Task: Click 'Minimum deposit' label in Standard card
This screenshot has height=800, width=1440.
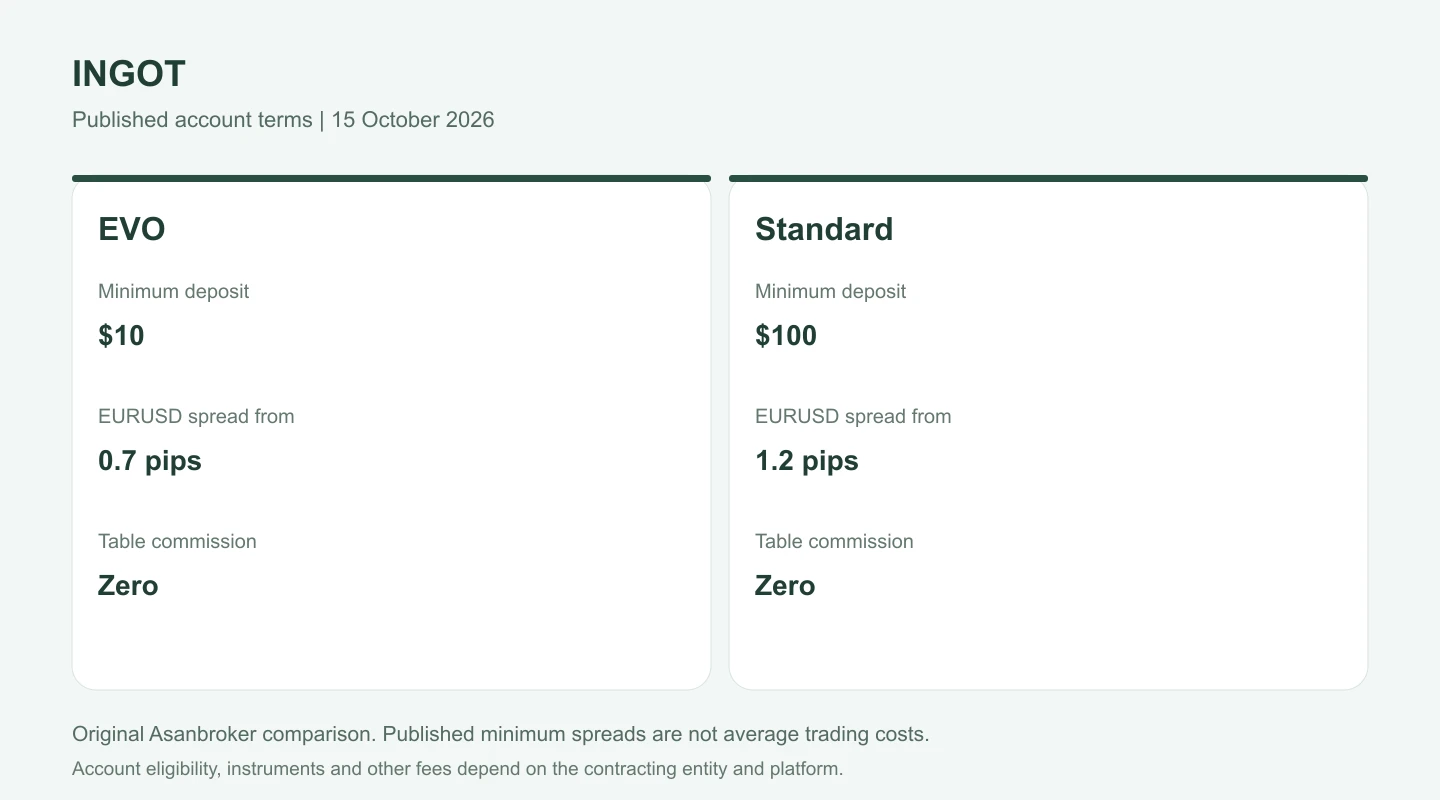Action: coord(830,292)
